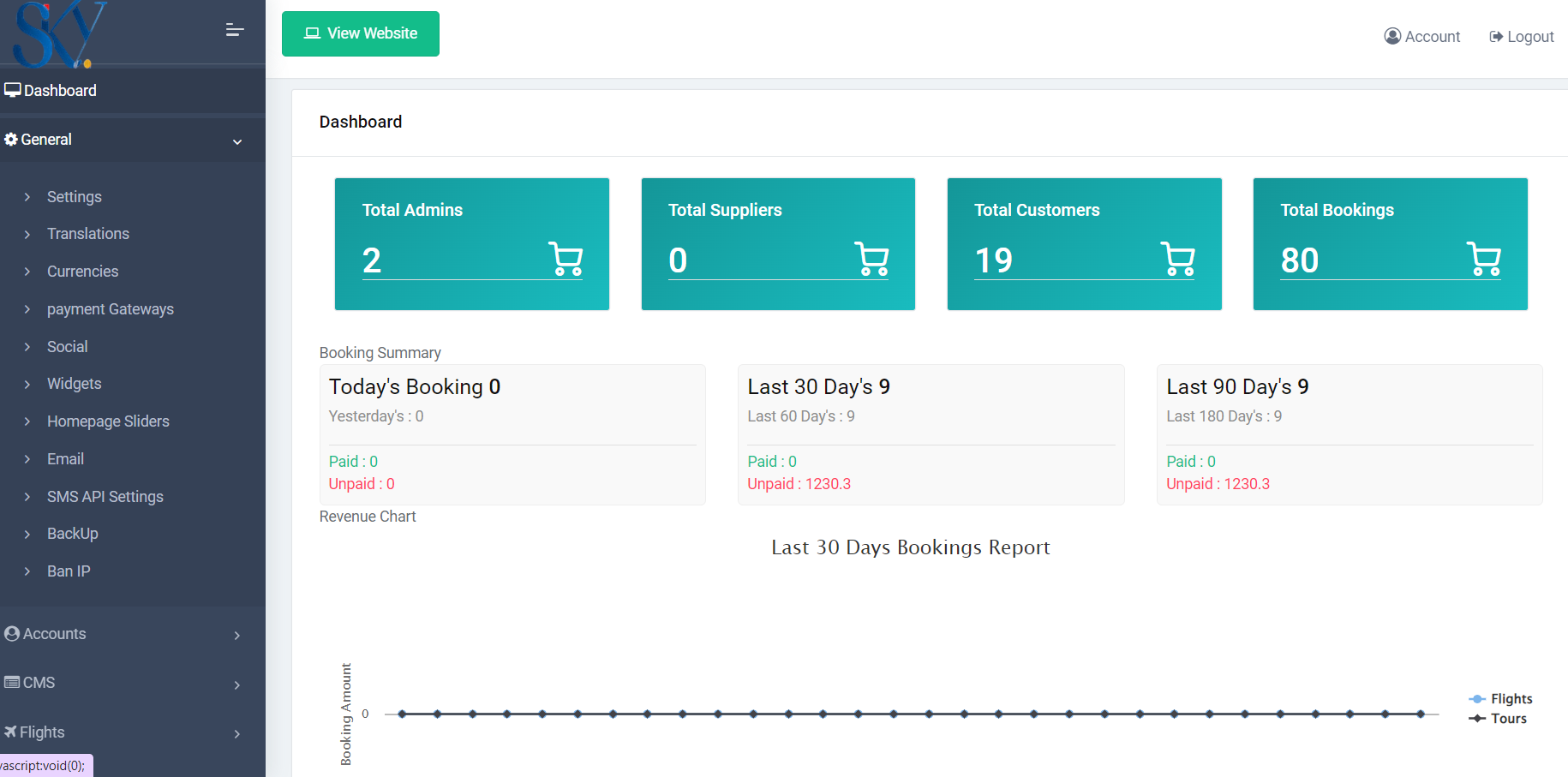The width and height of the screenshot is (1568, 777).
Task: Open Currencies under General
Action: click(82, 272)
